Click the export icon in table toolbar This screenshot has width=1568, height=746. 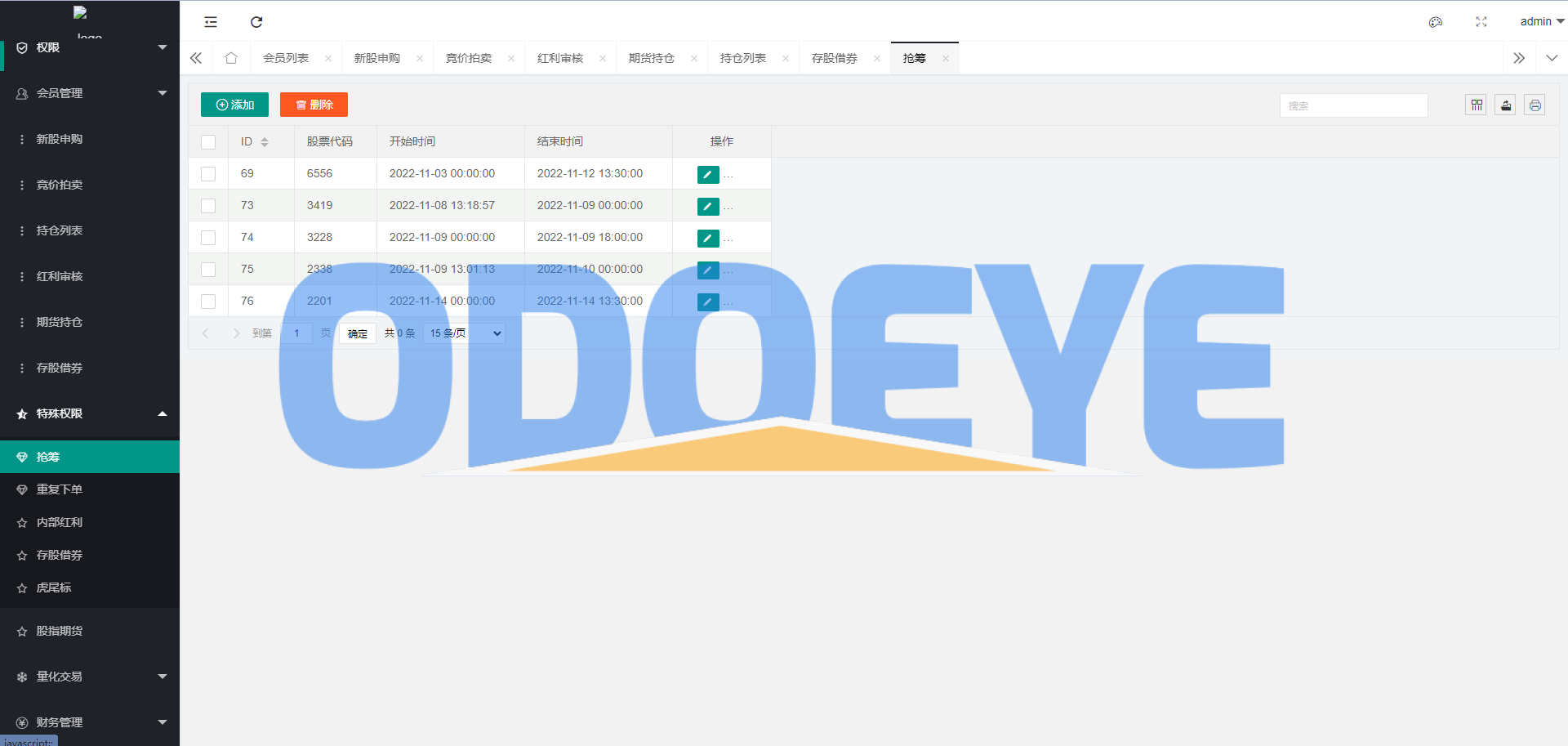(x=1506, y=105)
